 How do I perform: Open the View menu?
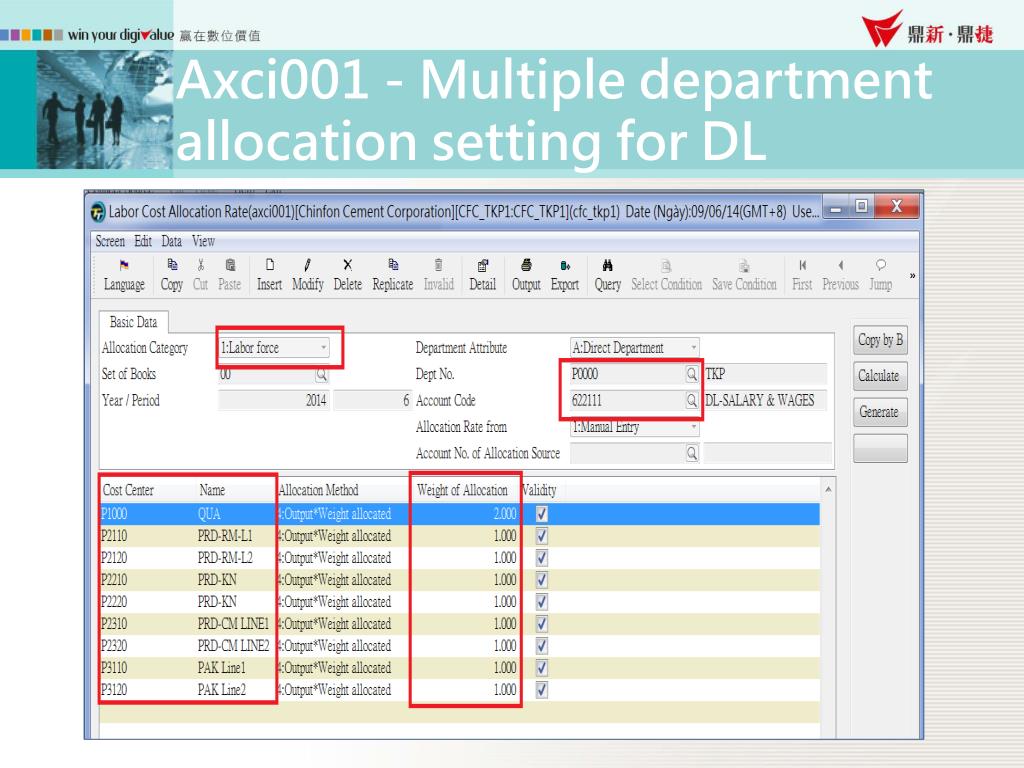point(203,241)
